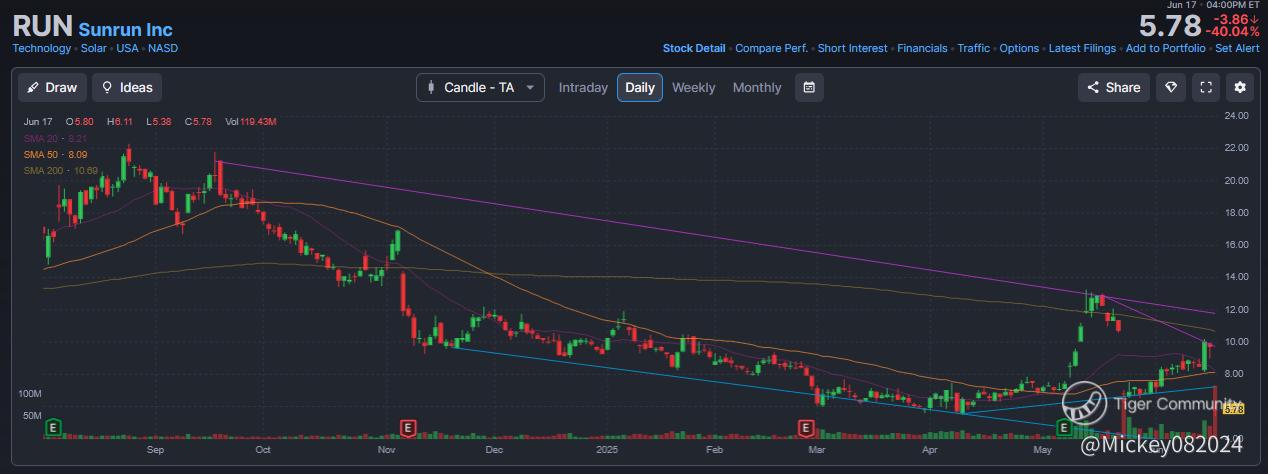Open the USA country link
This screenshot has height=474, width=1268.
point(127,48)
